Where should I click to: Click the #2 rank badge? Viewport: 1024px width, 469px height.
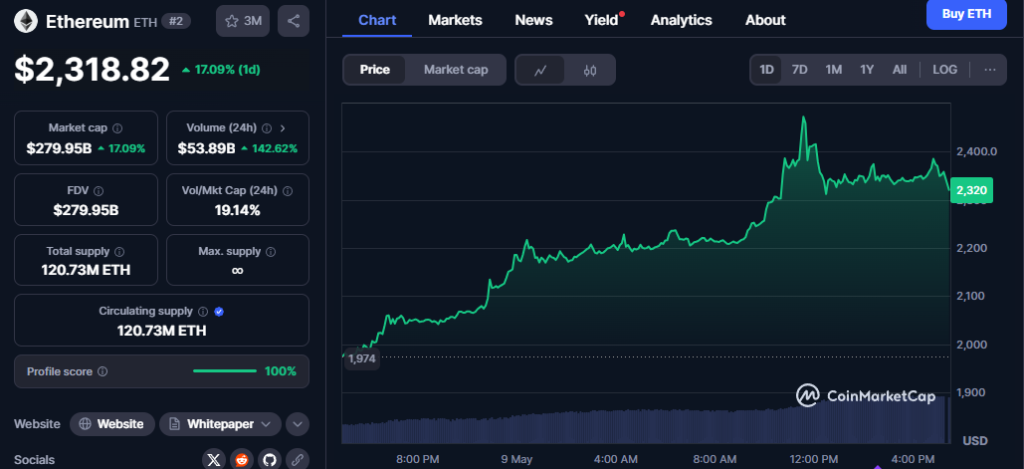point(176,21)
